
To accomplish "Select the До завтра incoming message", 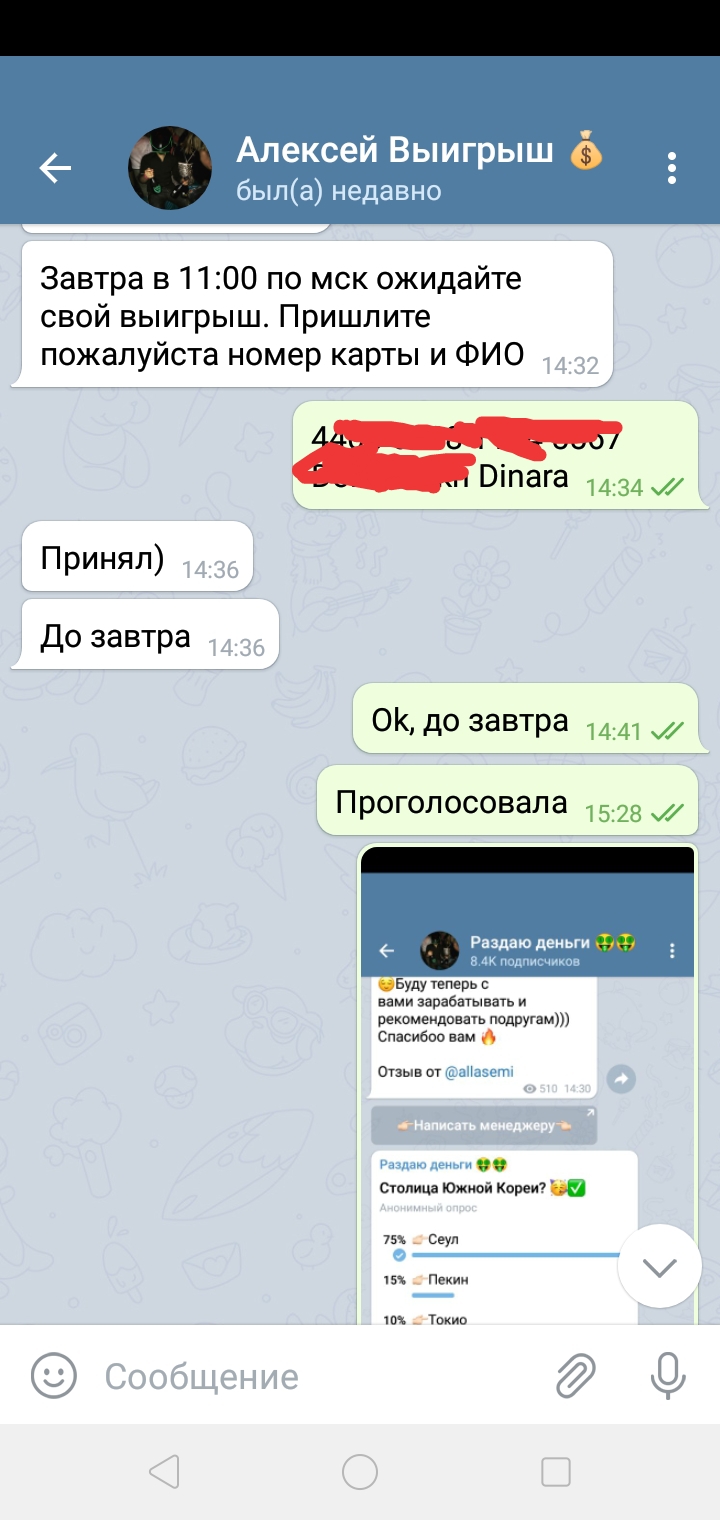I will pyautogui.click(x=150, y=634).
